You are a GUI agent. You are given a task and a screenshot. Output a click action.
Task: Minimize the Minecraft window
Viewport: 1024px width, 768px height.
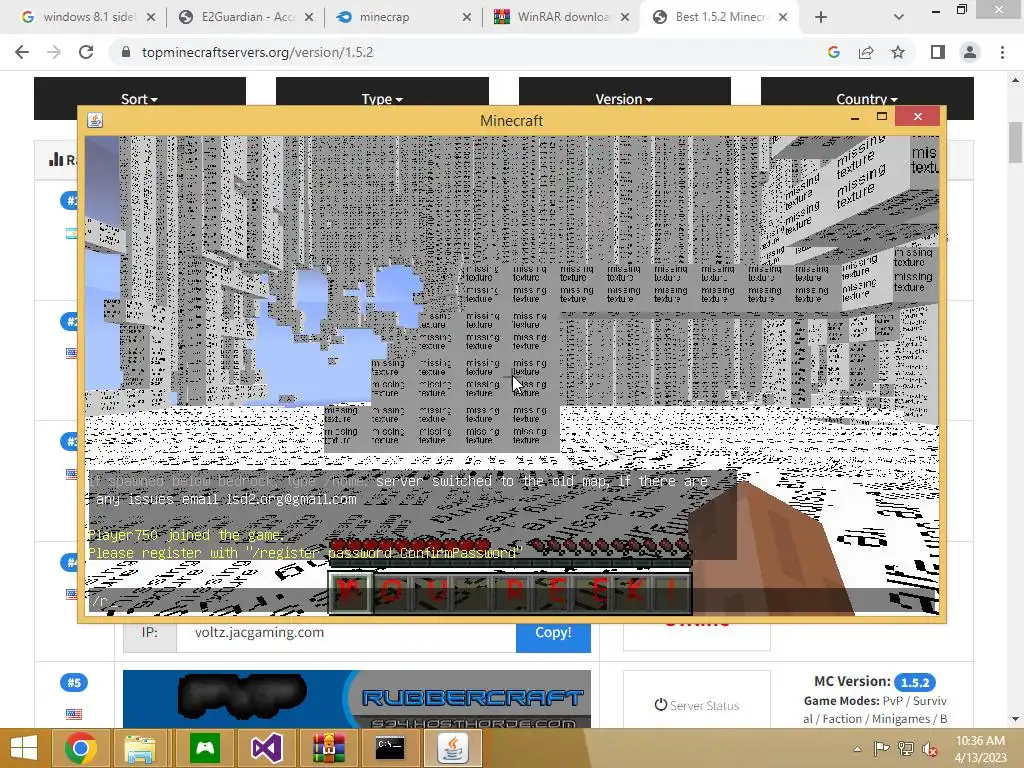pos(854,118)
